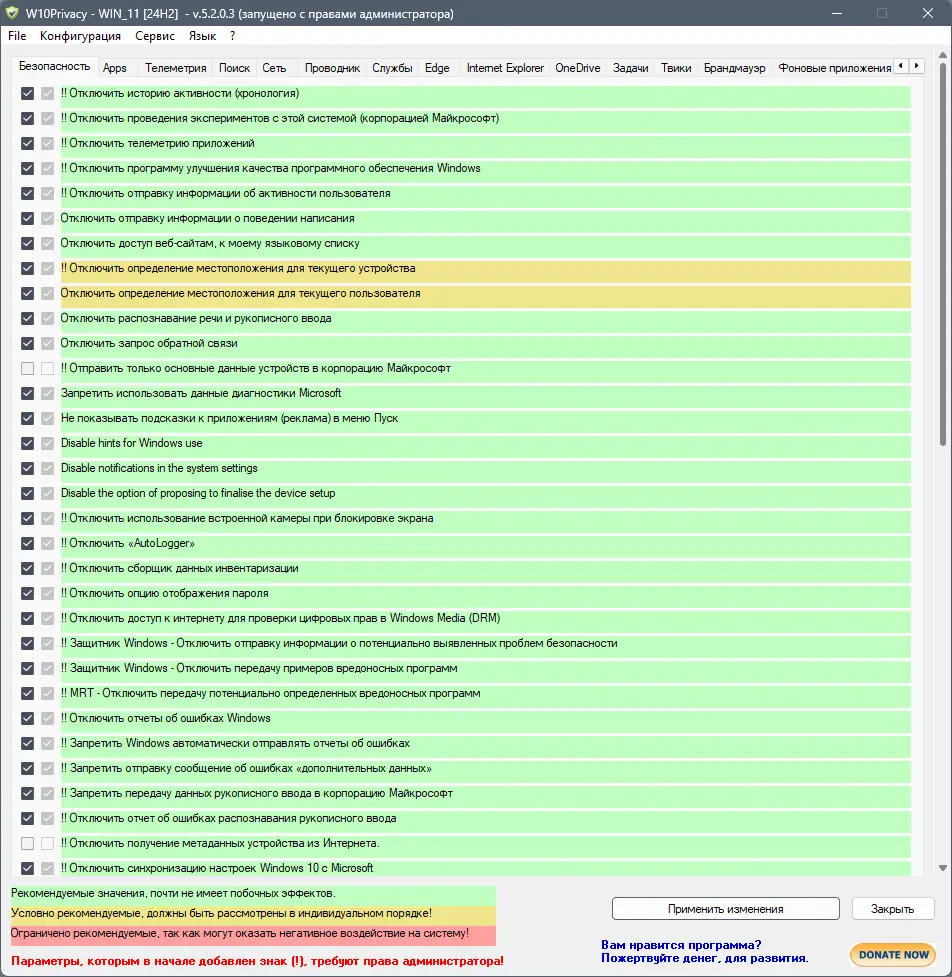Select the Безопасность tab
Viewport: 952px width, 977px height.
point(54,66)
